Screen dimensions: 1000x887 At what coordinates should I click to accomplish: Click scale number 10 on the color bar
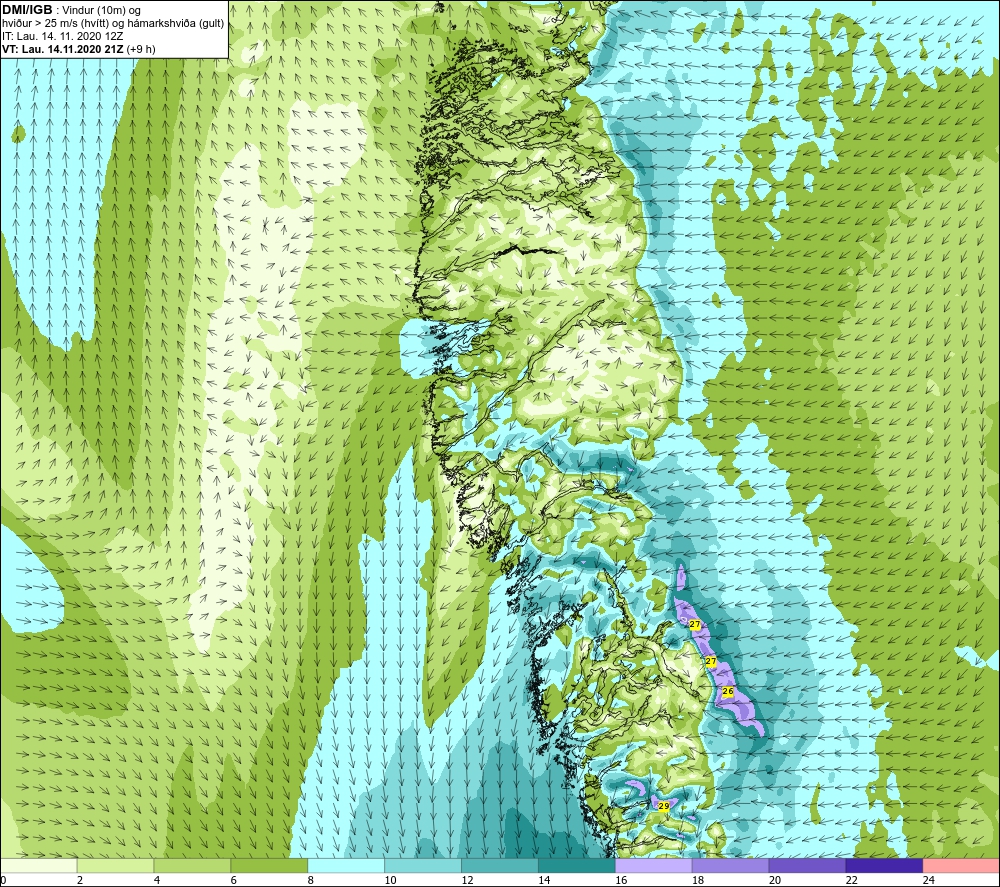[x=390, y=880]
